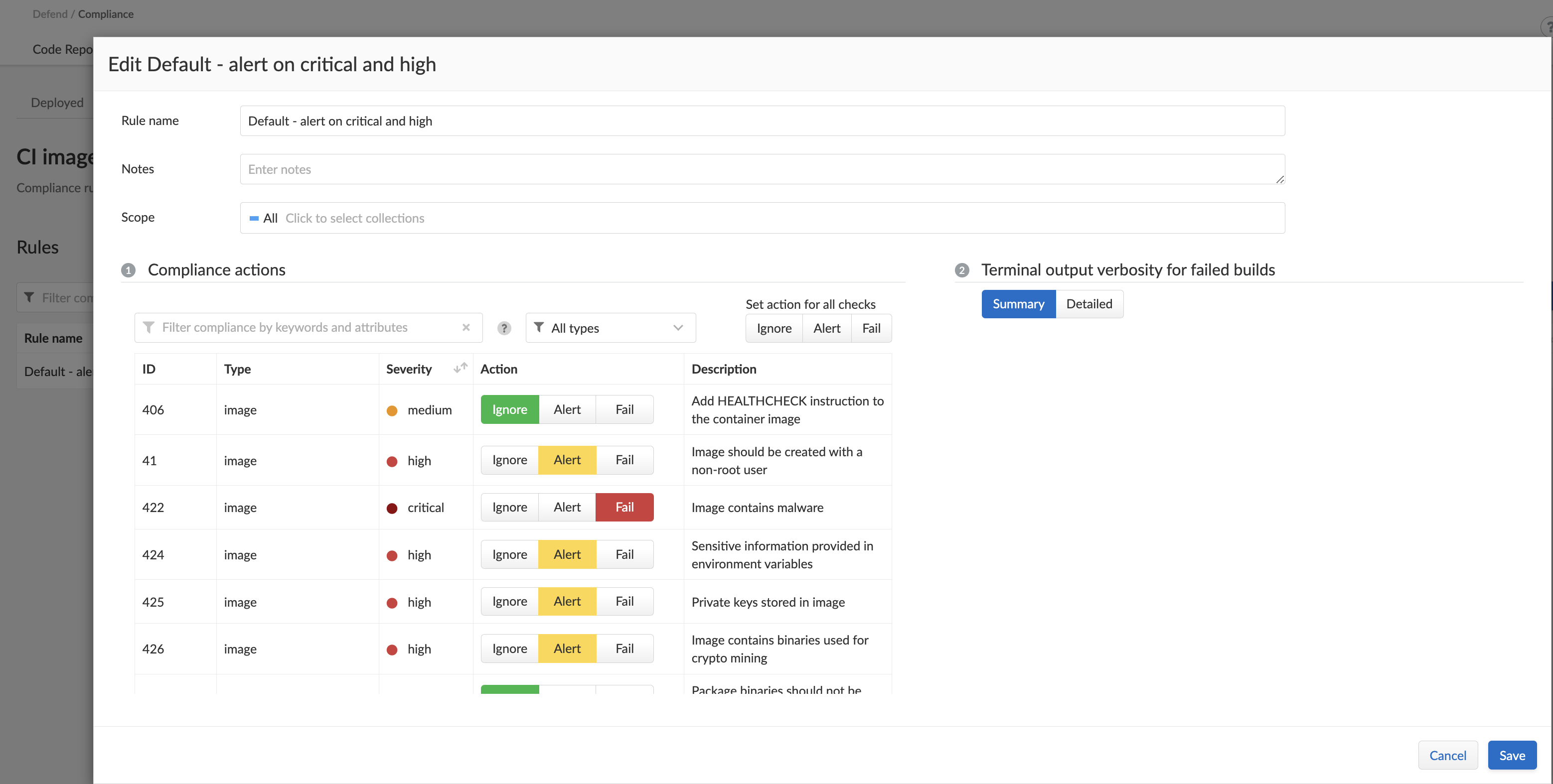Set rule 424 action to Ignore

(509, 554)
